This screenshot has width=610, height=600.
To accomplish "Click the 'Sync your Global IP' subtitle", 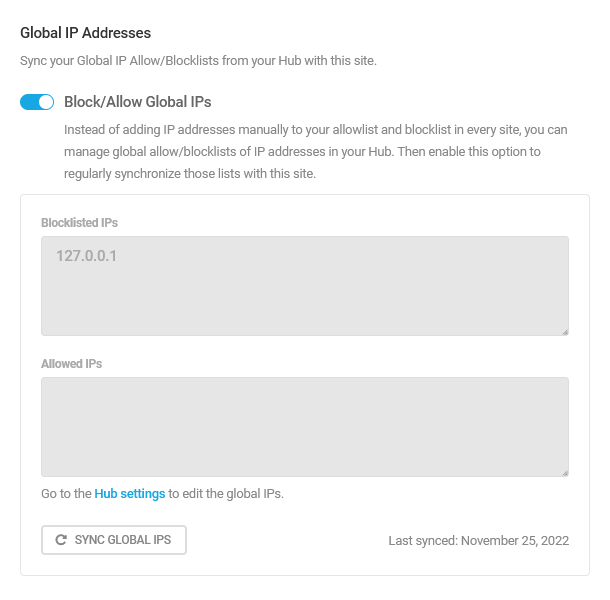I will (198, 61).
